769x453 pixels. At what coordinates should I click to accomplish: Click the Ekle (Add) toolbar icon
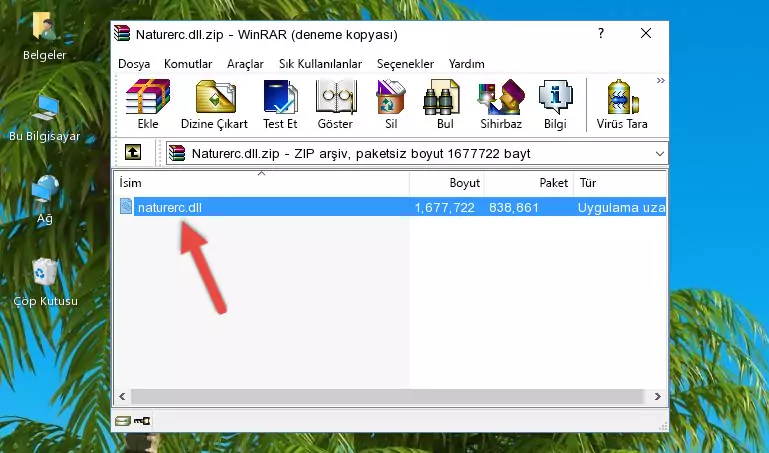click(x=148, y=104)
